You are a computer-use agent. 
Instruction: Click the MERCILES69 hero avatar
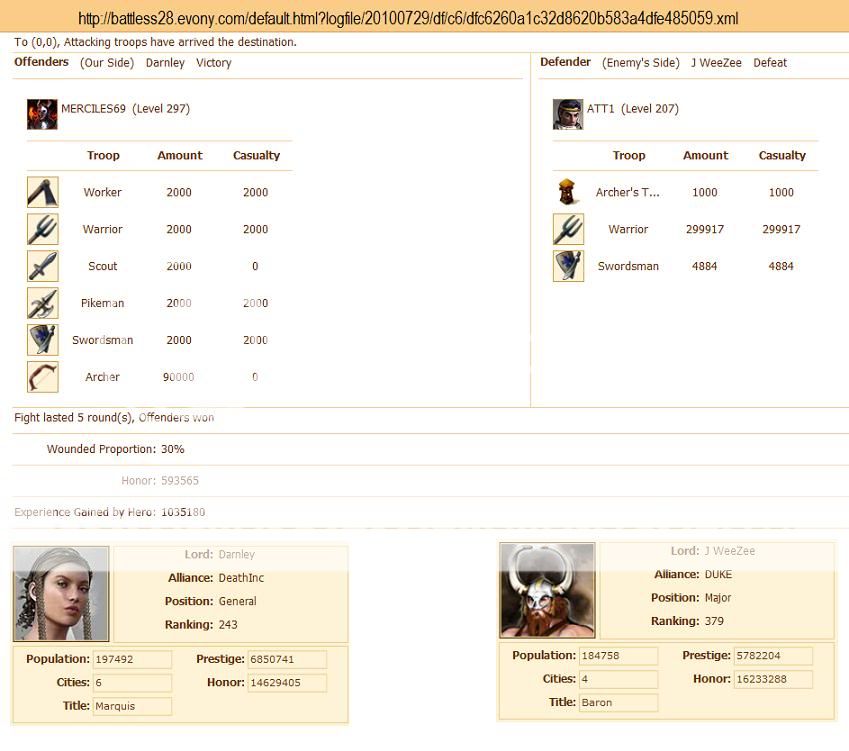(x=42, y=114)
